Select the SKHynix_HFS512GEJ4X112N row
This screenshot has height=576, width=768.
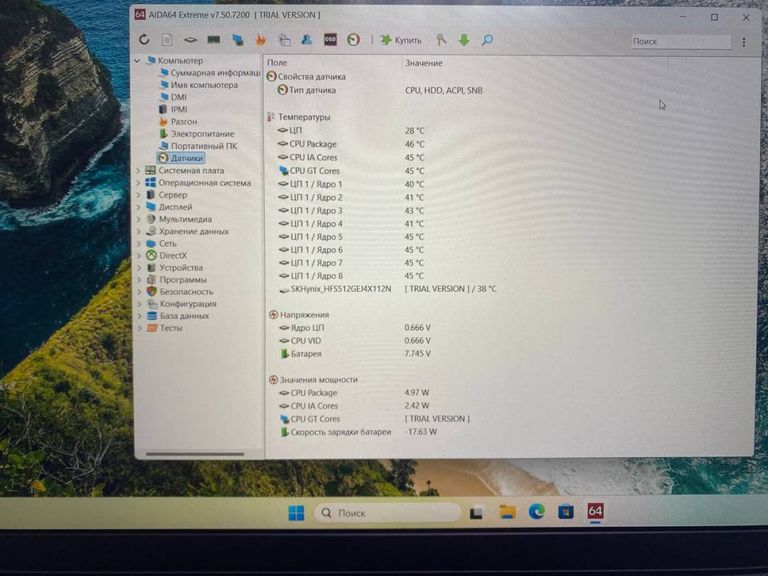tap(387, 289)
